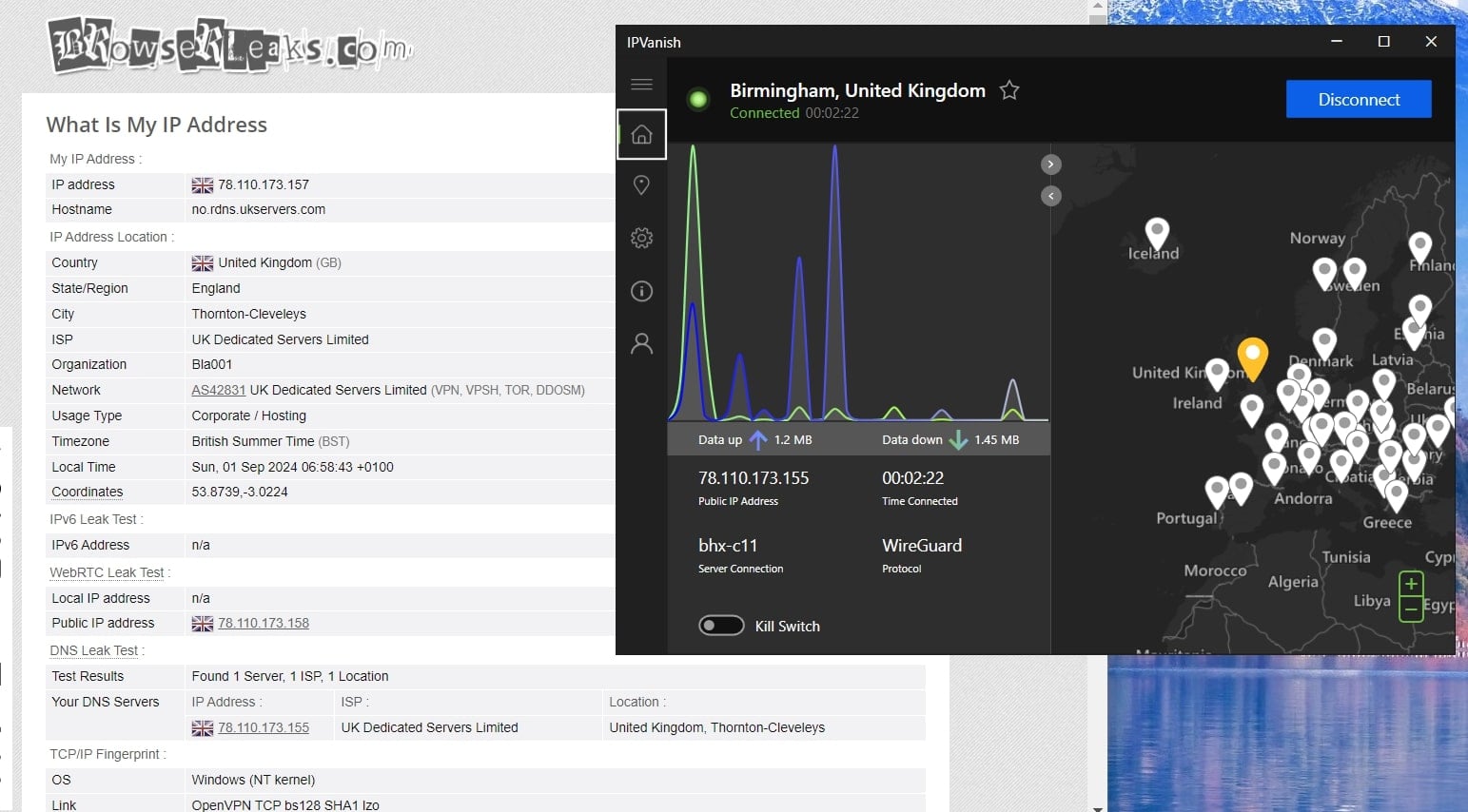Open server locations with the map pin icon
Image resolution: width=1468 pixels, height=812 pixels.
click(641, 184)
